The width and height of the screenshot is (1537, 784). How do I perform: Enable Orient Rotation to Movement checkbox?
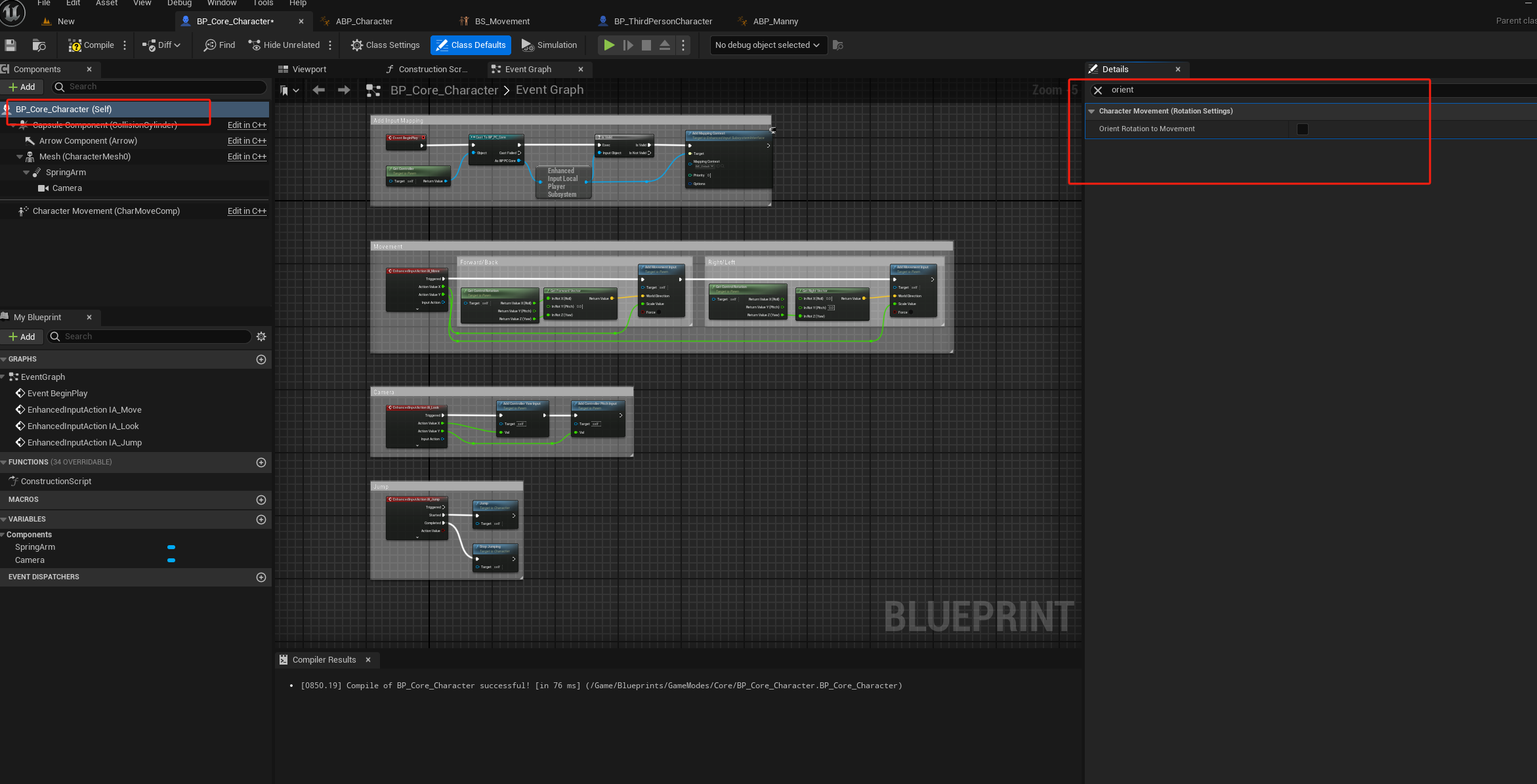click(x=1303, y=129)
